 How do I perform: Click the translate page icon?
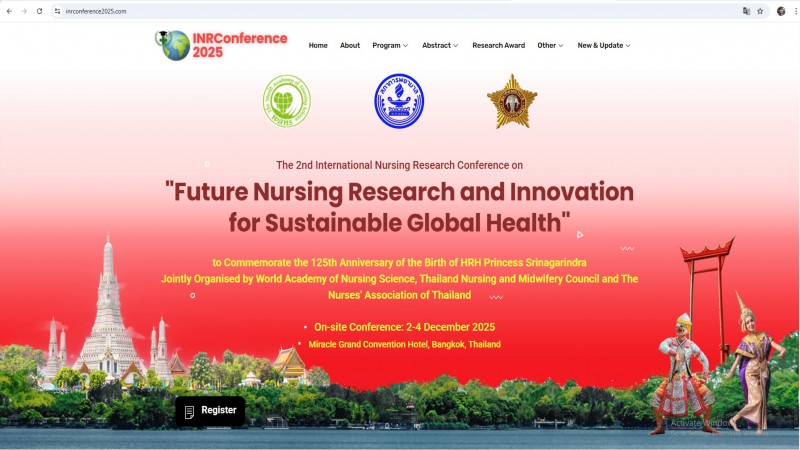coord(746,11)
